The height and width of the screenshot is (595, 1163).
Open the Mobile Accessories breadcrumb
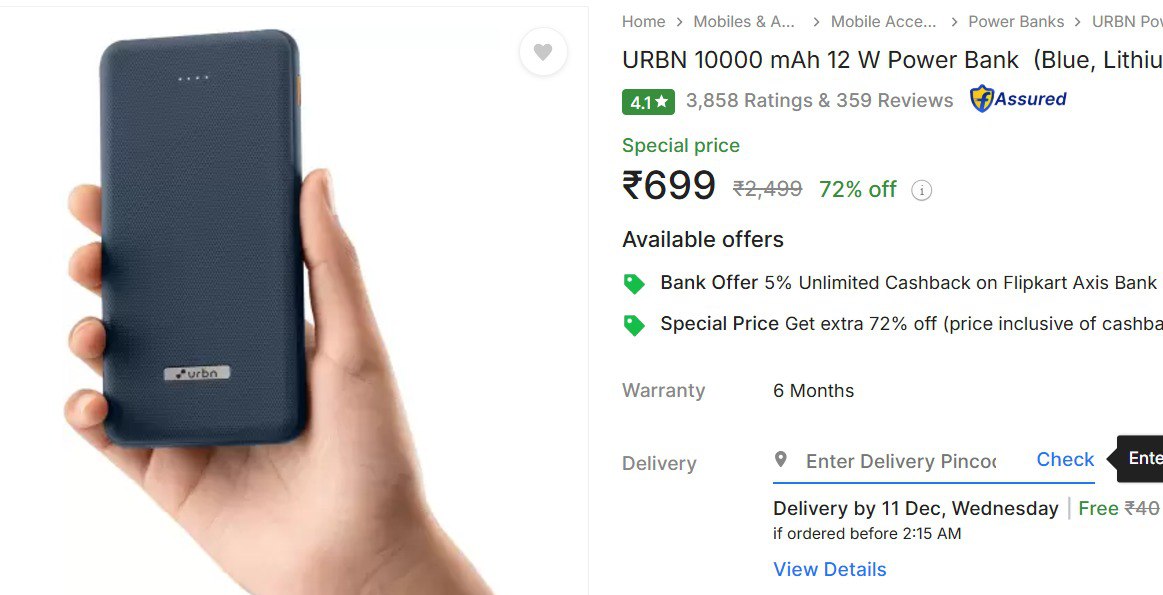click(883, 21)
